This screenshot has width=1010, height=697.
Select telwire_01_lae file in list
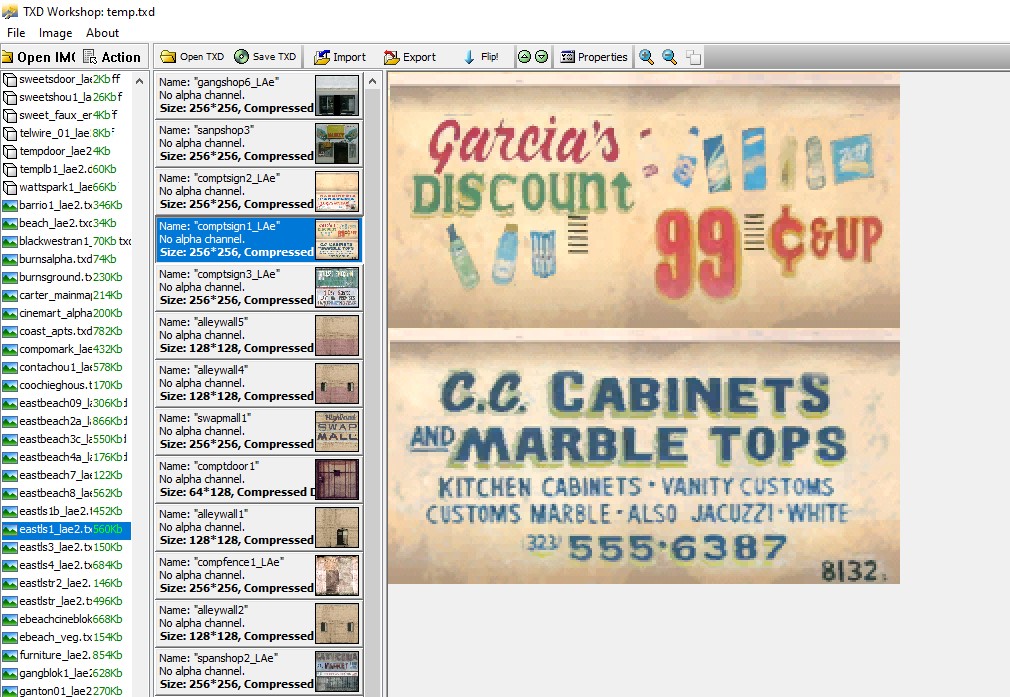tap(66, 133)
